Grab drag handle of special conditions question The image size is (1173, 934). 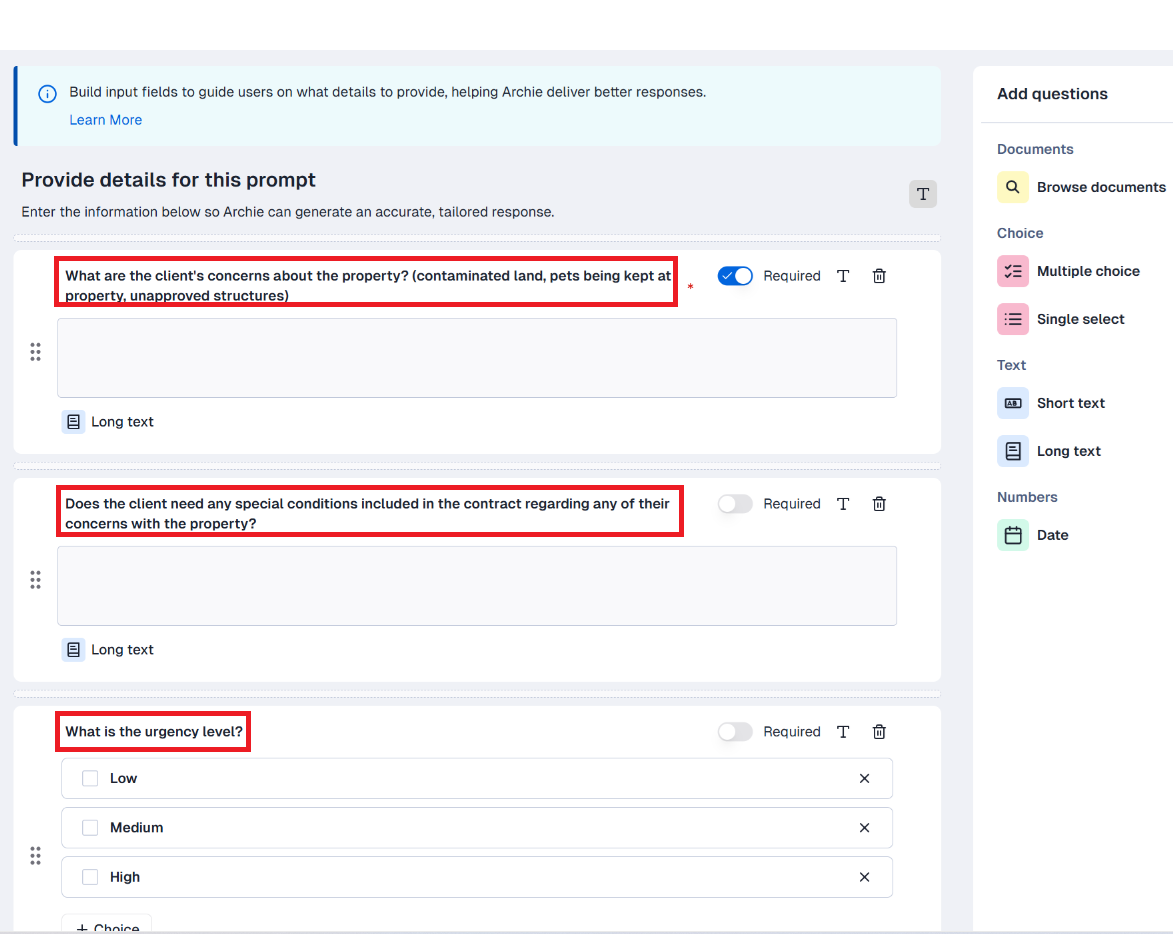(35, 580)
